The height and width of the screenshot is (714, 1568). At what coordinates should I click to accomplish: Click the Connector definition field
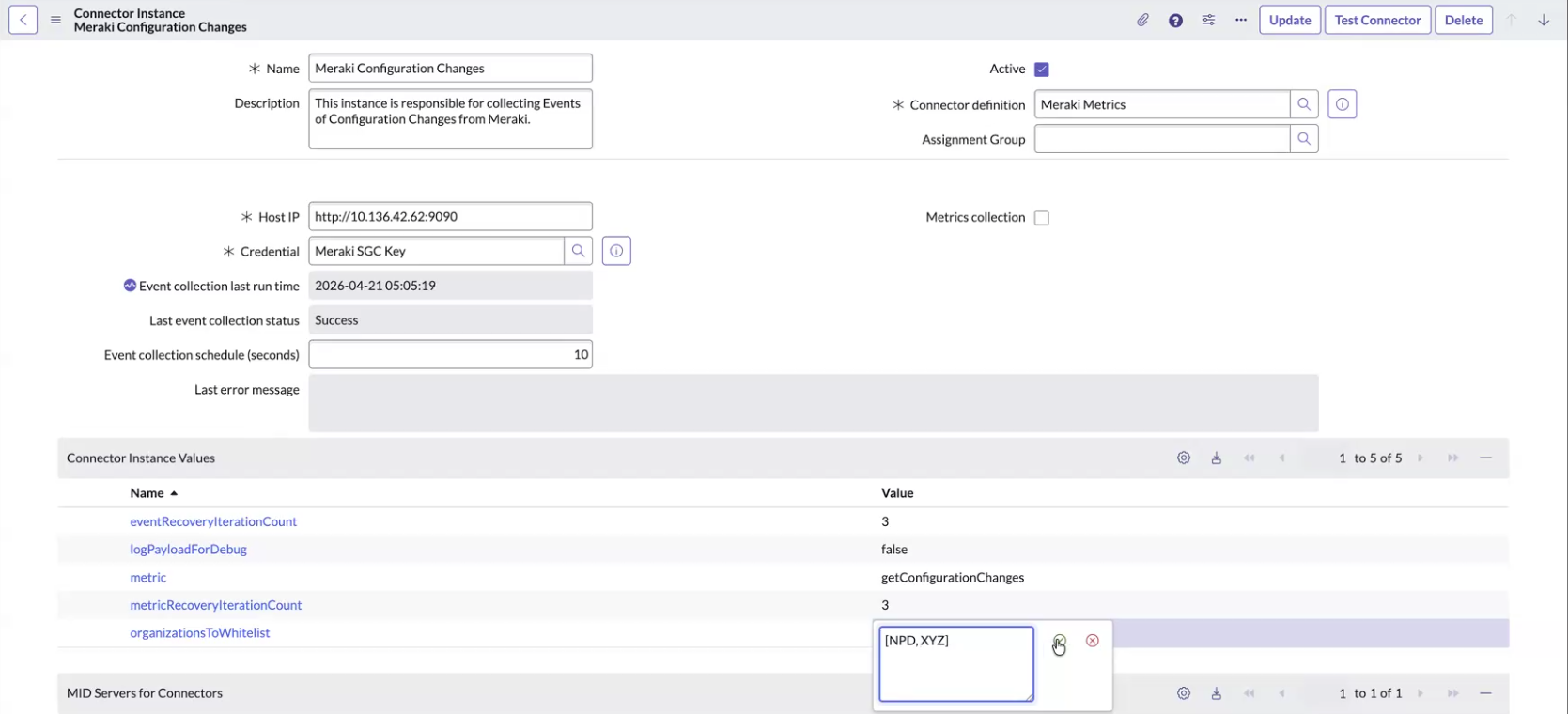coord(1162,104)
